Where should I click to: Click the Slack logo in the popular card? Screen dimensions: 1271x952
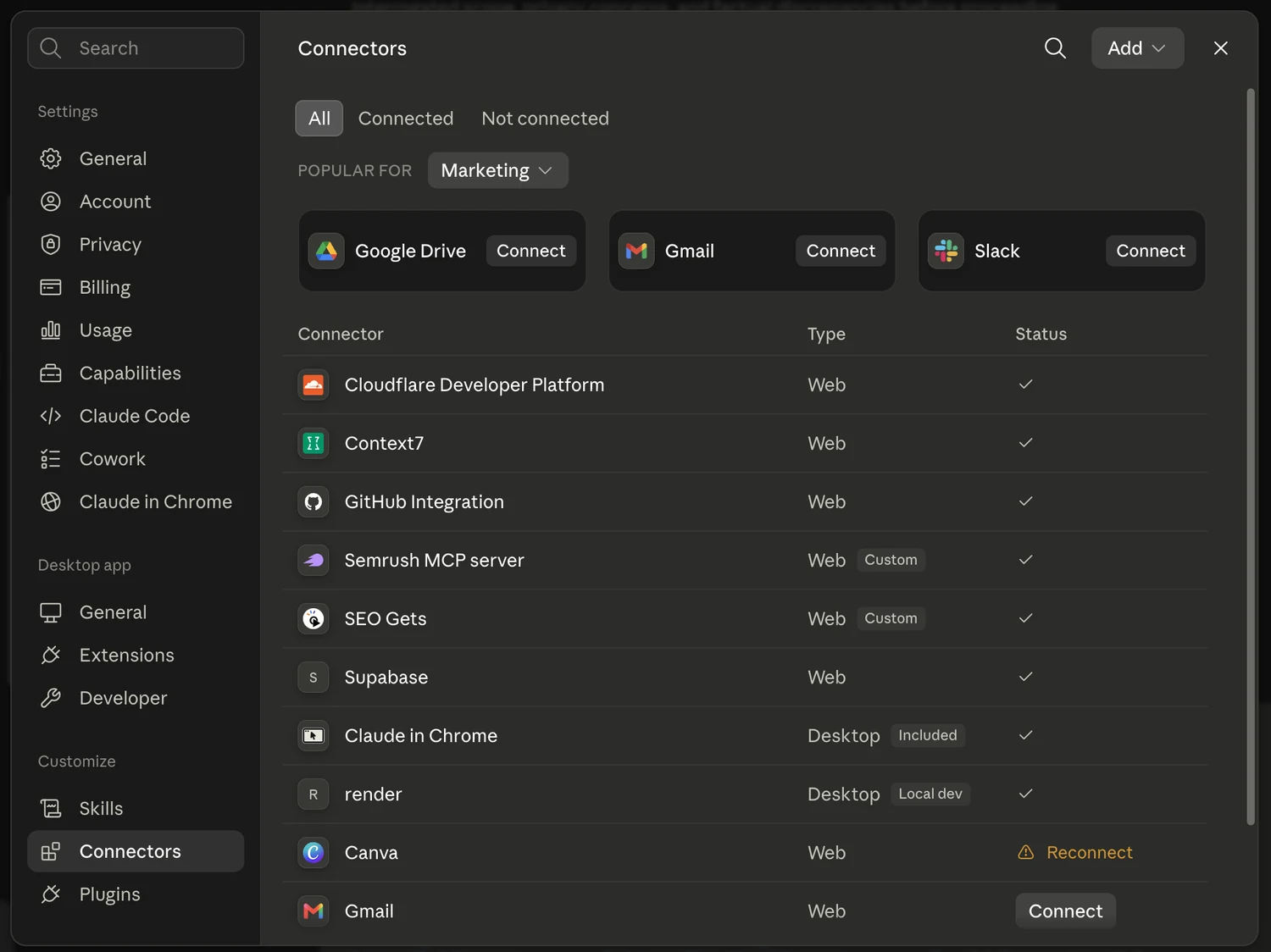click(x=946, y=251)
